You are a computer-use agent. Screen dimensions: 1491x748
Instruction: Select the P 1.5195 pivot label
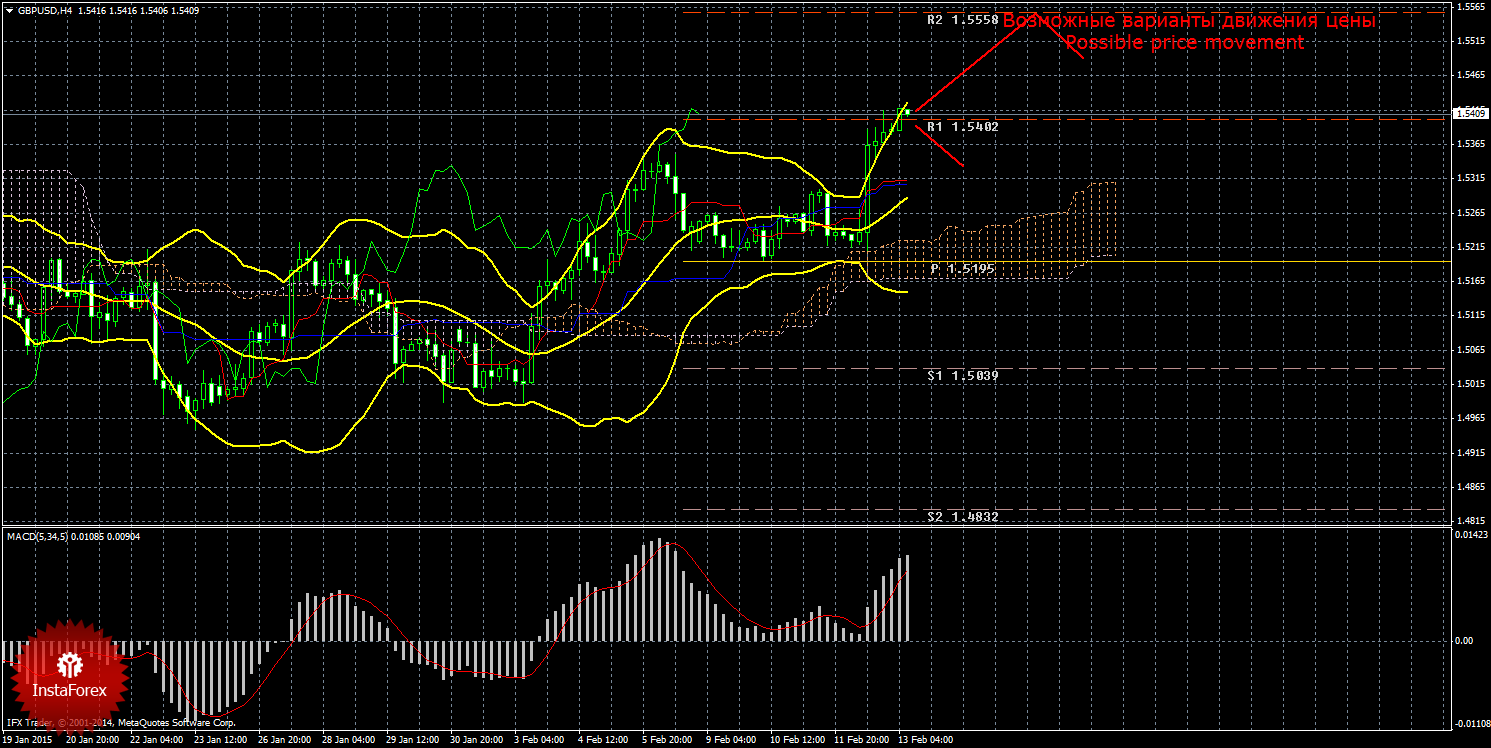tap(962, 269)
